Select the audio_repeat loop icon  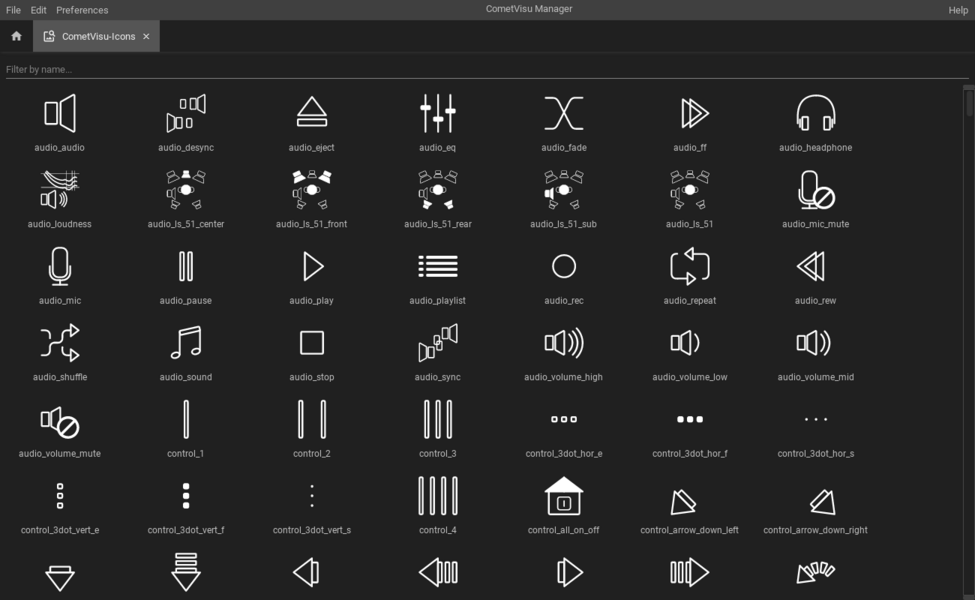(x=690, y=266)
